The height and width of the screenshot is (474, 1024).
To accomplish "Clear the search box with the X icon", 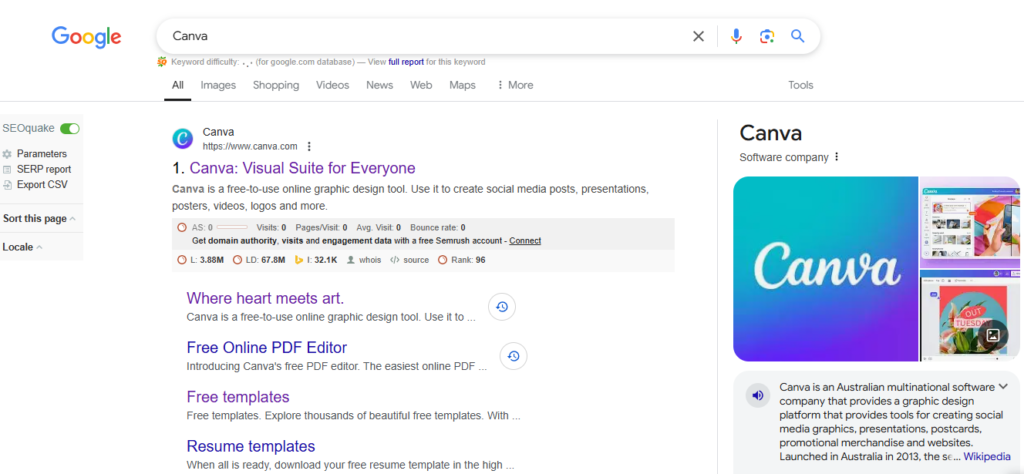I will [x=698, y=37].
